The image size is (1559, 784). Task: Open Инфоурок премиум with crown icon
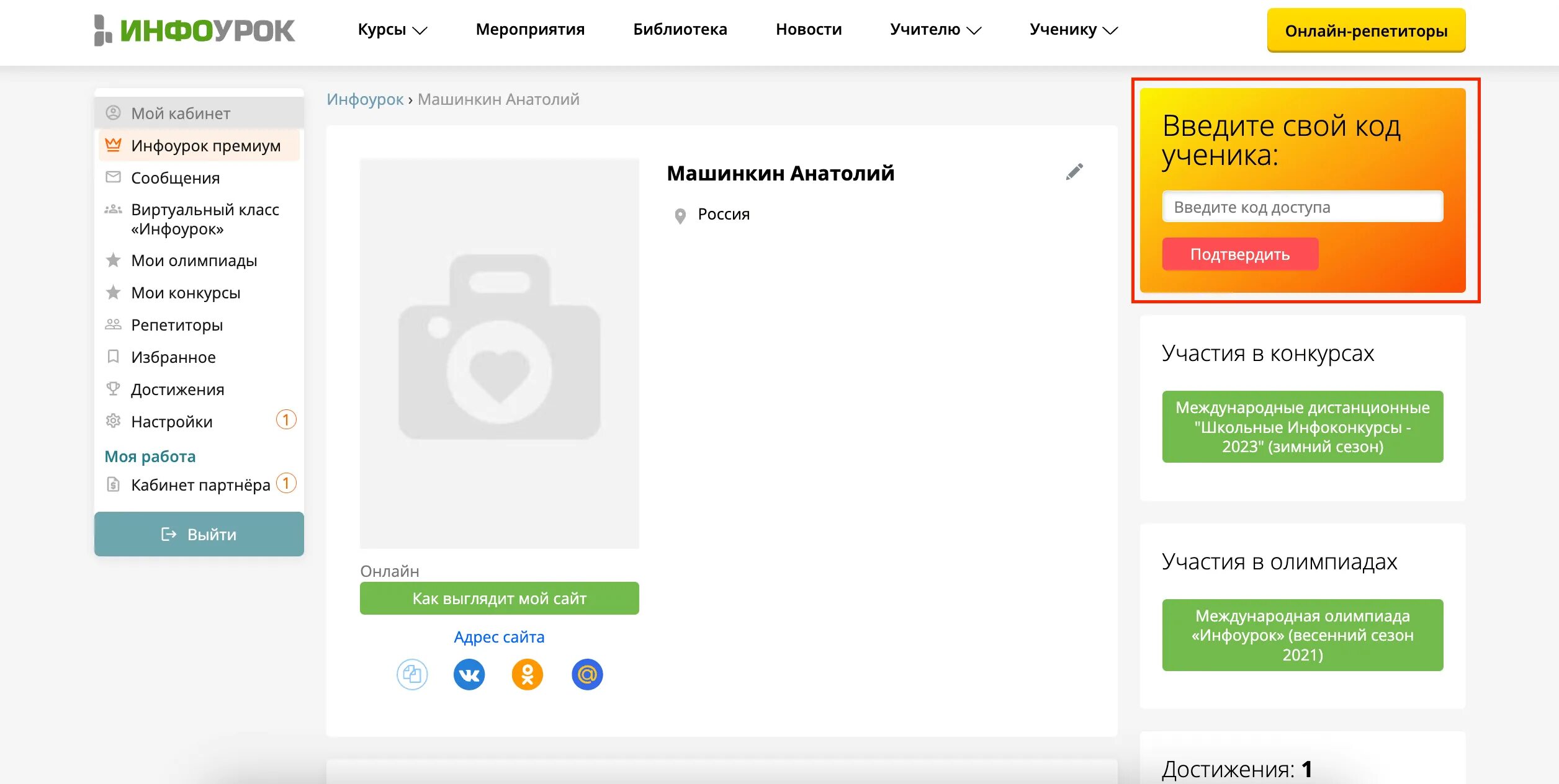click(x=205, y=146)
